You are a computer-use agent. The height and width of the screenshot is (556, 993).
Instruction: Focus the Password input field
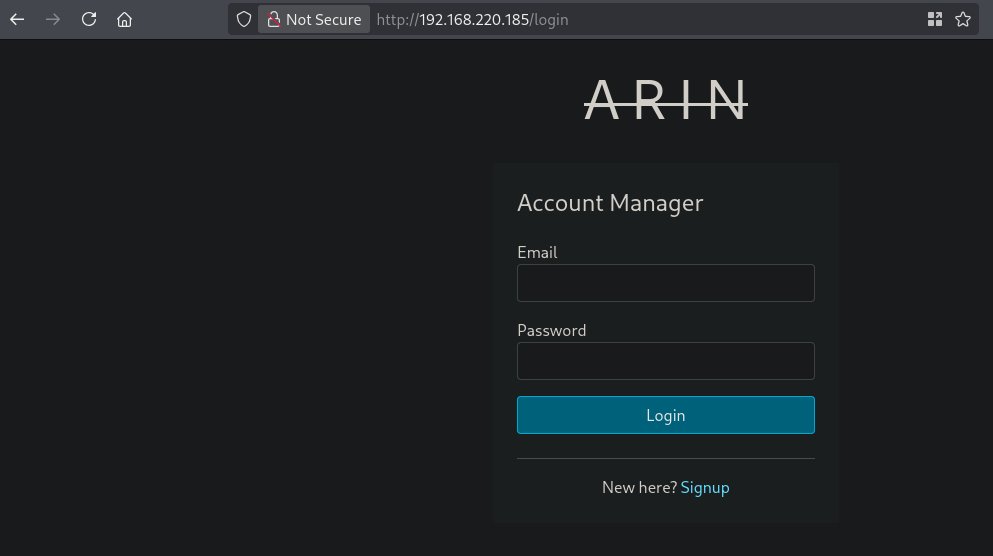click(x=666, y=361)
